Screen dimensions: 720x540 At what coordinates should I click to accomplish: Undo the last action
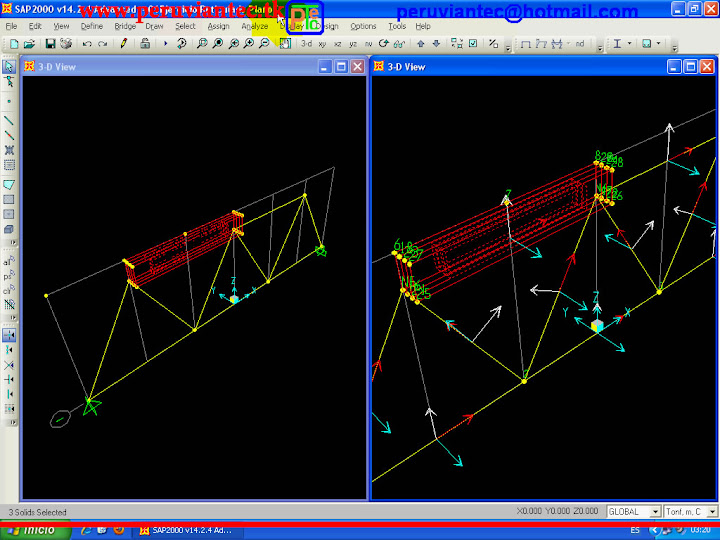pyautogui.click(x=87, y=44)
